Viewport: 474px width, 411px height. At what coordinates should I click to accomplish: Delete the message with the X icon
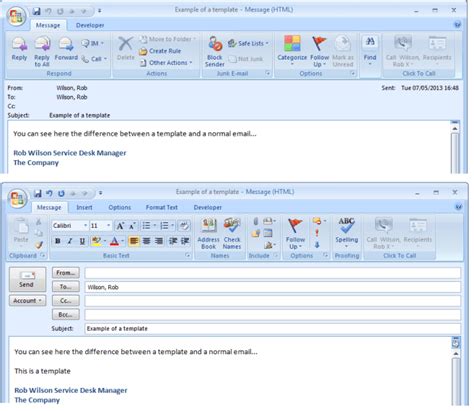(126, 49)
